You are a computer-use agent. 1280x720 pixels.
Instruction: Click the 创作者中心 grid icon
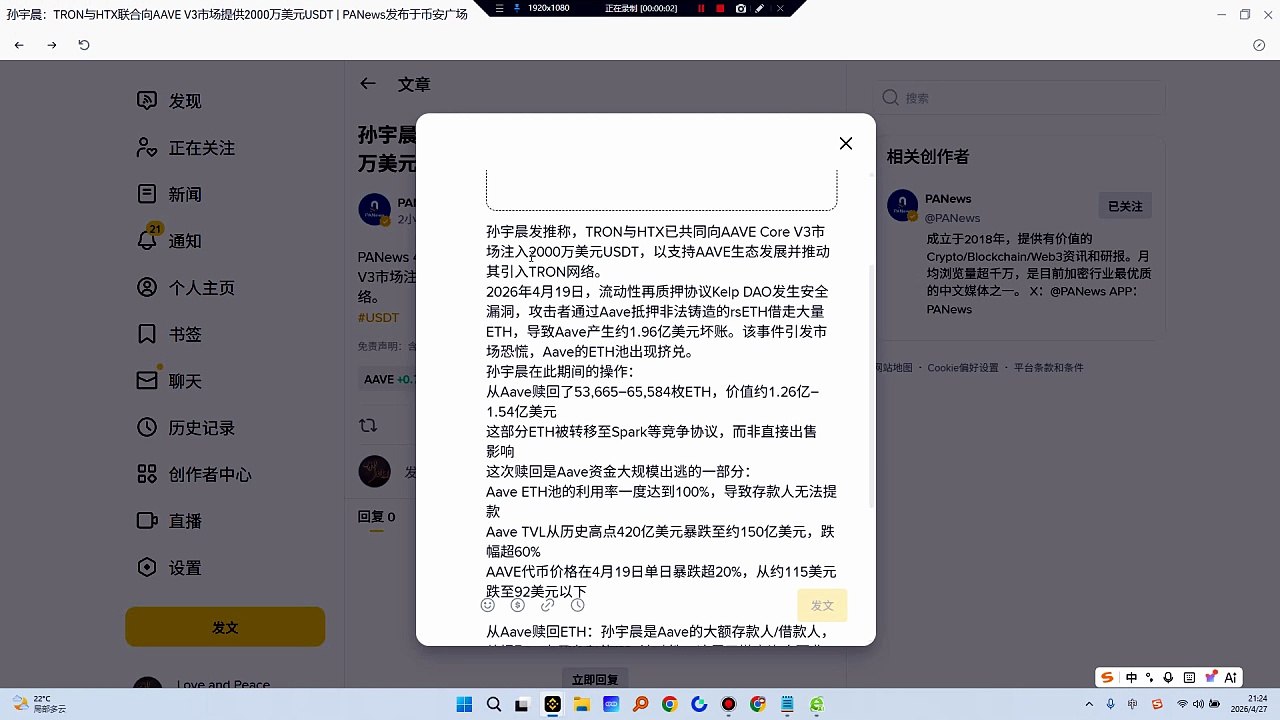pyautogui.click(x=147, y=474)
